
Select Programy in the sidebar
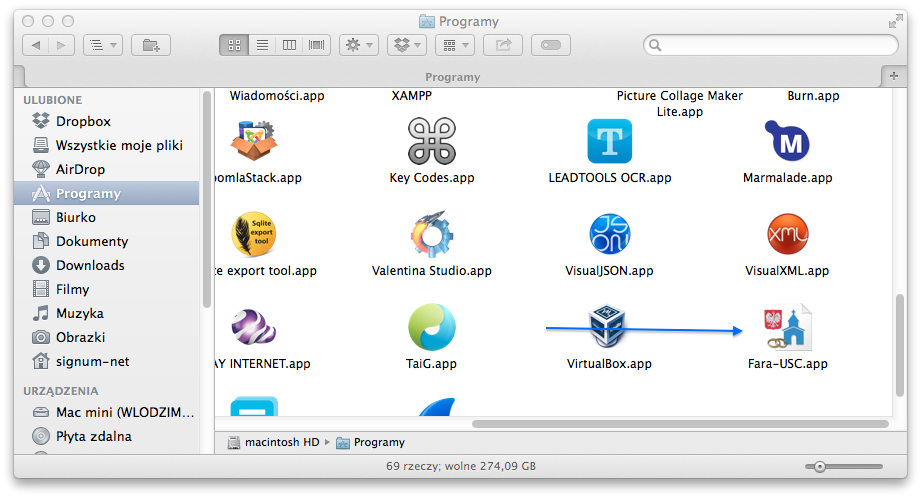click(x=108, y=193)
